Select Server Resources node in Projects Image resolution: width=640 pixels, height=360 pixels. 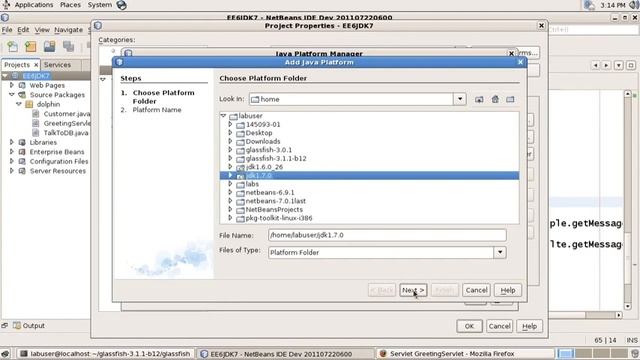click(x=58, y=171)
